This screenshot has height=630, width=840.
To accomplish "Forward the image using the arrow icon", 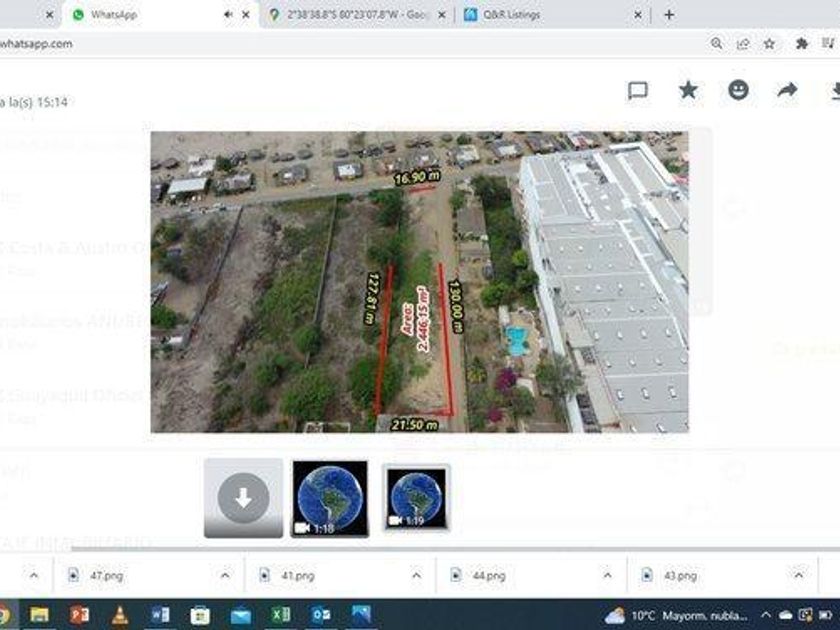I will point(788,90).
